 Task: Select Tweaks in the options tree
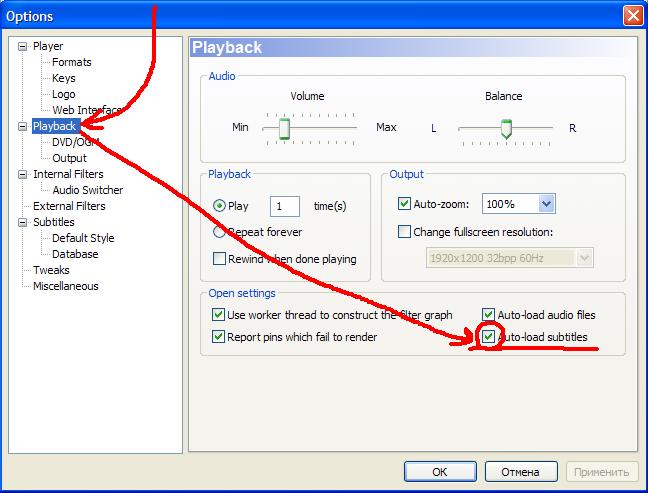click(51, 270)
